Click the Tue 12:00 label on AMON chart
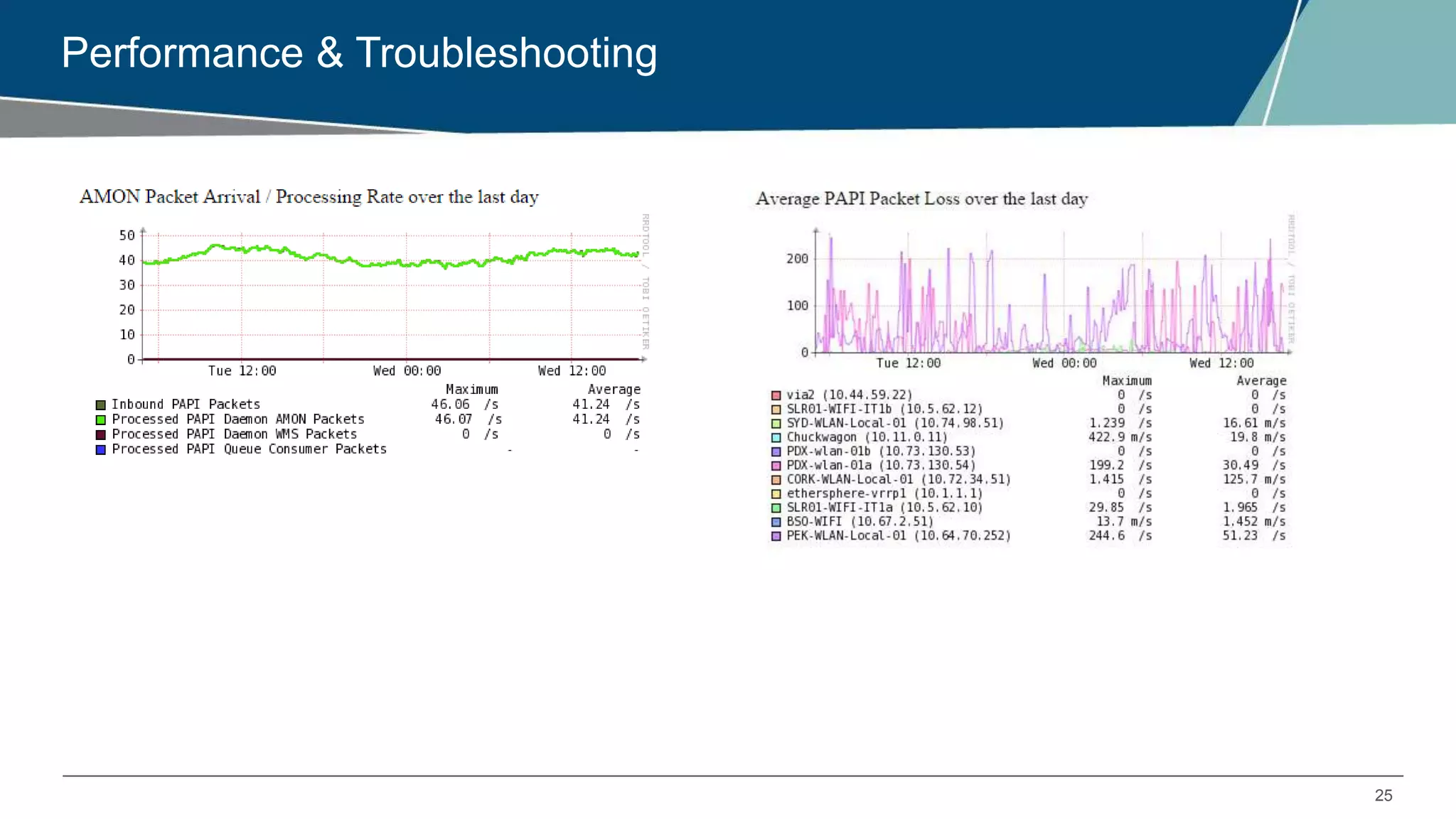 [x=242, y=371]
